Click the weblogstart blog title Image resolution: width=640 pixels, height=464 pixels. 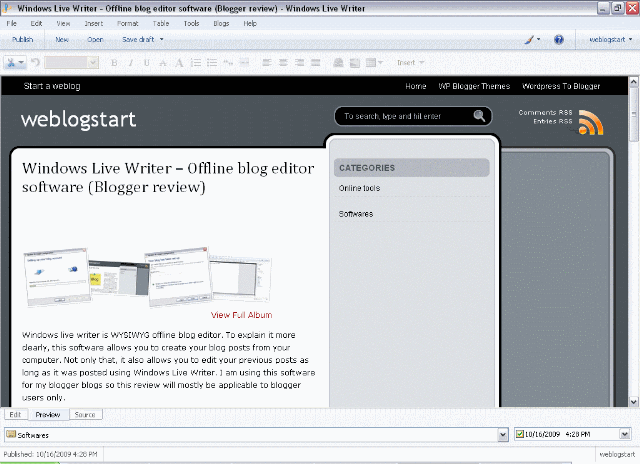[x=78, y=120]
